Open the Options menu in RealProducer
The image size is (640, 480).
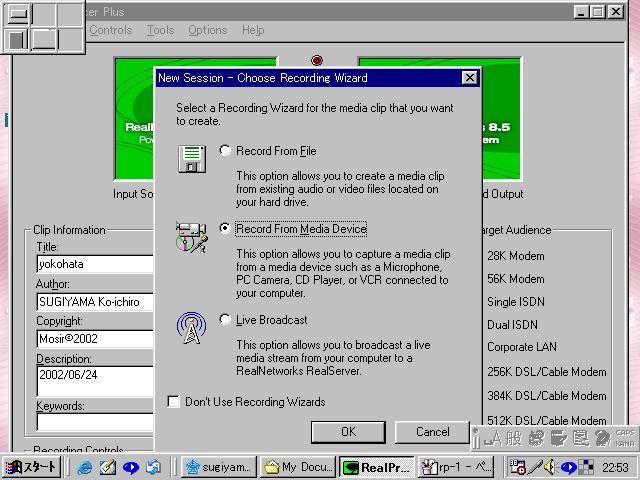[x=207, y=30]
